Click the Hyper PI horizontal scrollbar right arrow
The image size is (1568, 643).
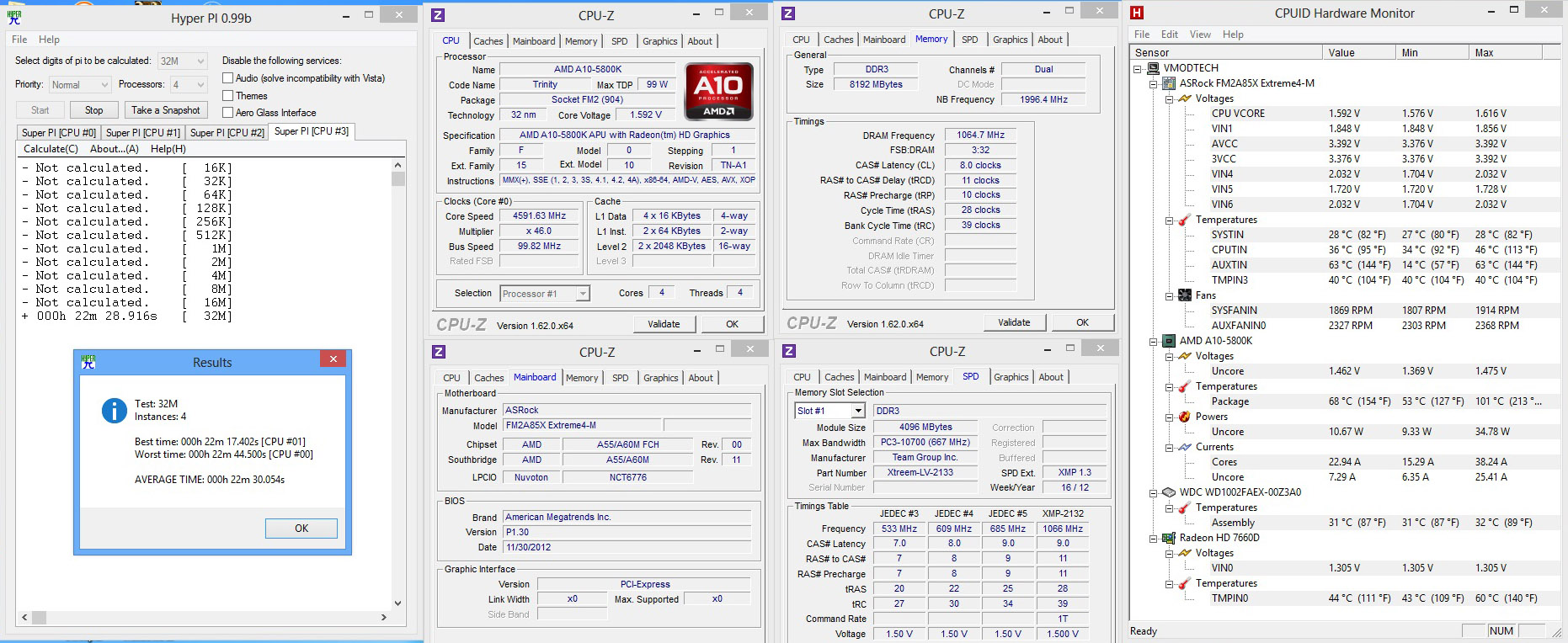(x=384, y=617)
